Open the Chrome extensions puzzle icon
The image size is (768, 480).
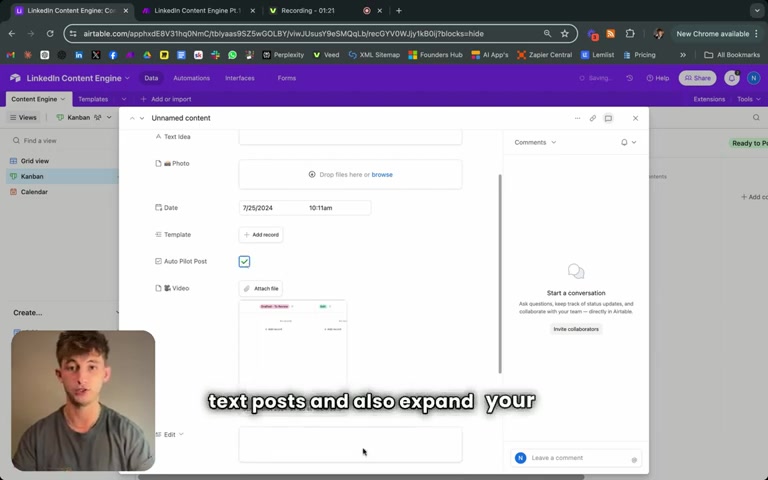click(630, 34)
